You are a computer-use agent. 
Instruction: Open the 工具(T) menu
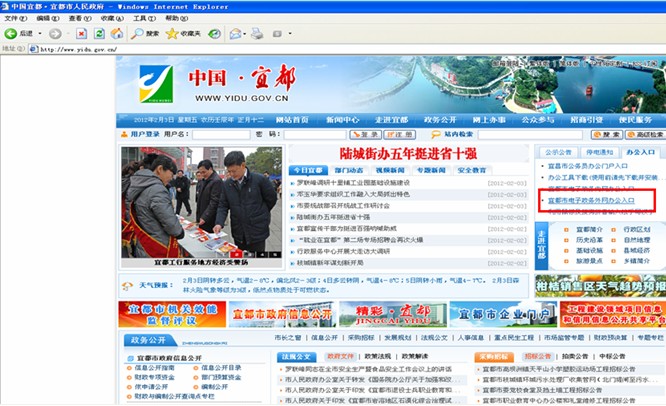tap(144, 18)
